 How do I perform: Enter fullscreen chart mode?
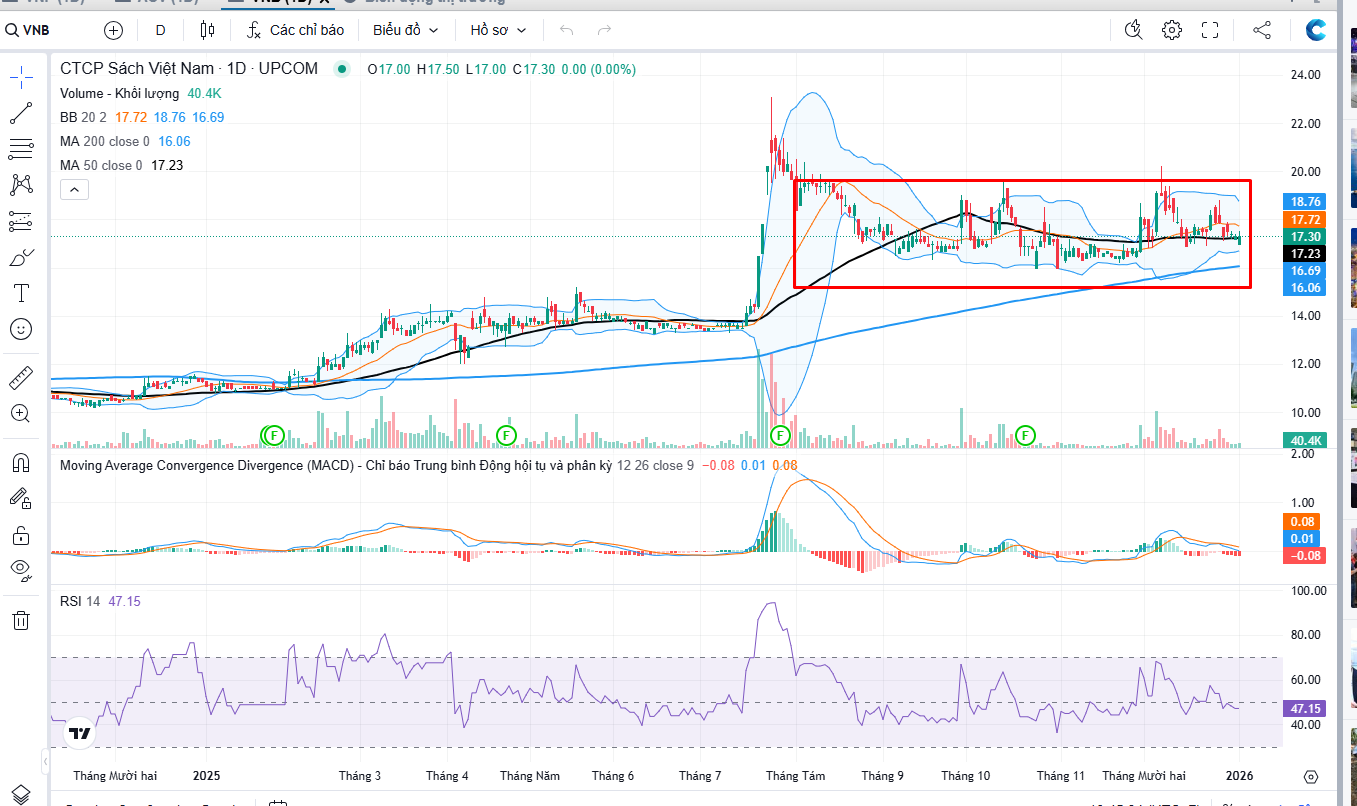point(1210,30)
